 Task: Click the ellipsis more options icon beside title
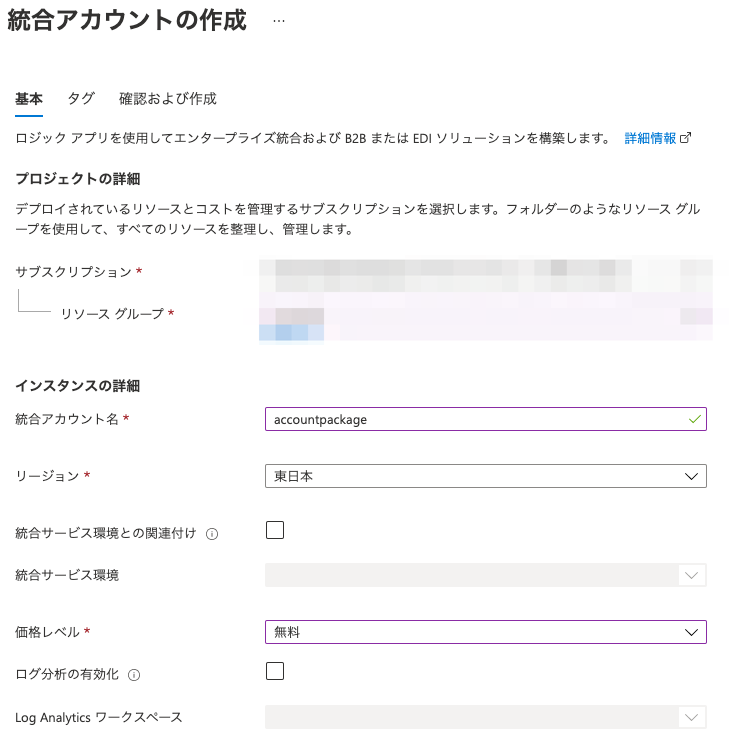click(x=279, y=21)
